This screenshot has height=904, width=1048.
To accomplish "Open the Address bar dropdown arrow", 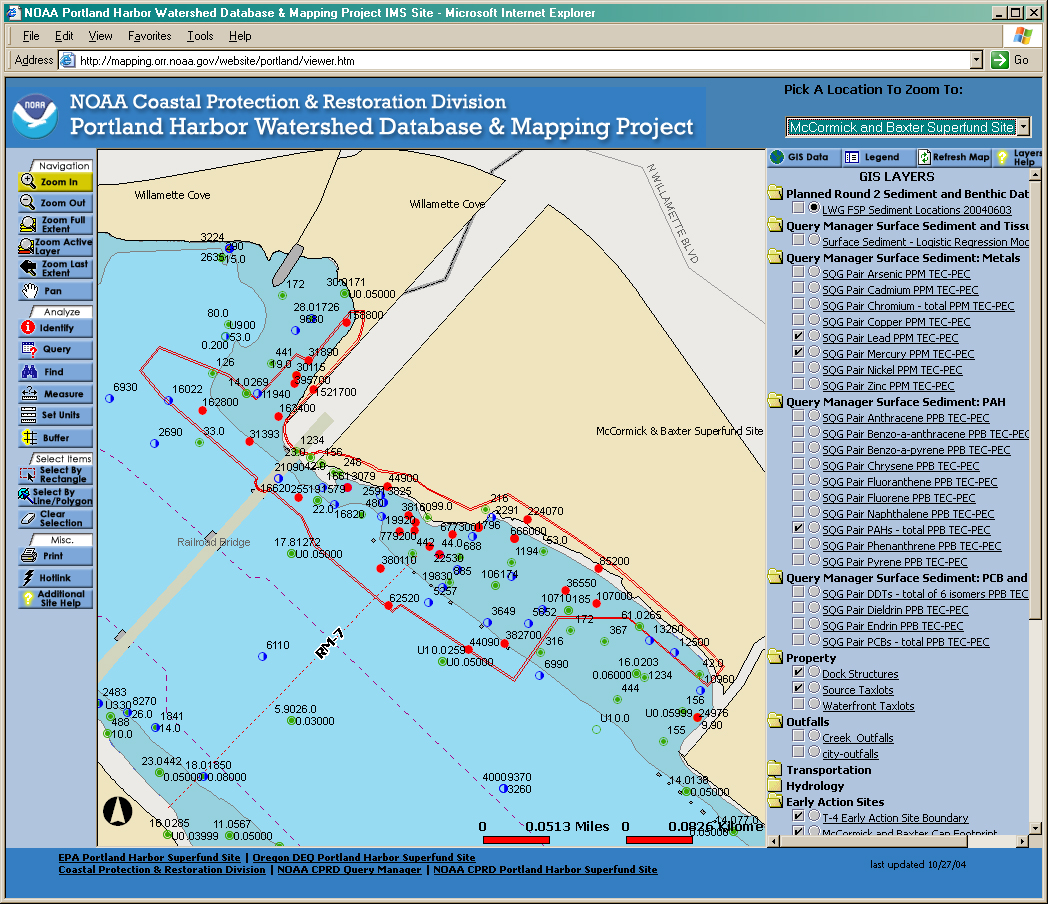I will (x=976, y=60).
